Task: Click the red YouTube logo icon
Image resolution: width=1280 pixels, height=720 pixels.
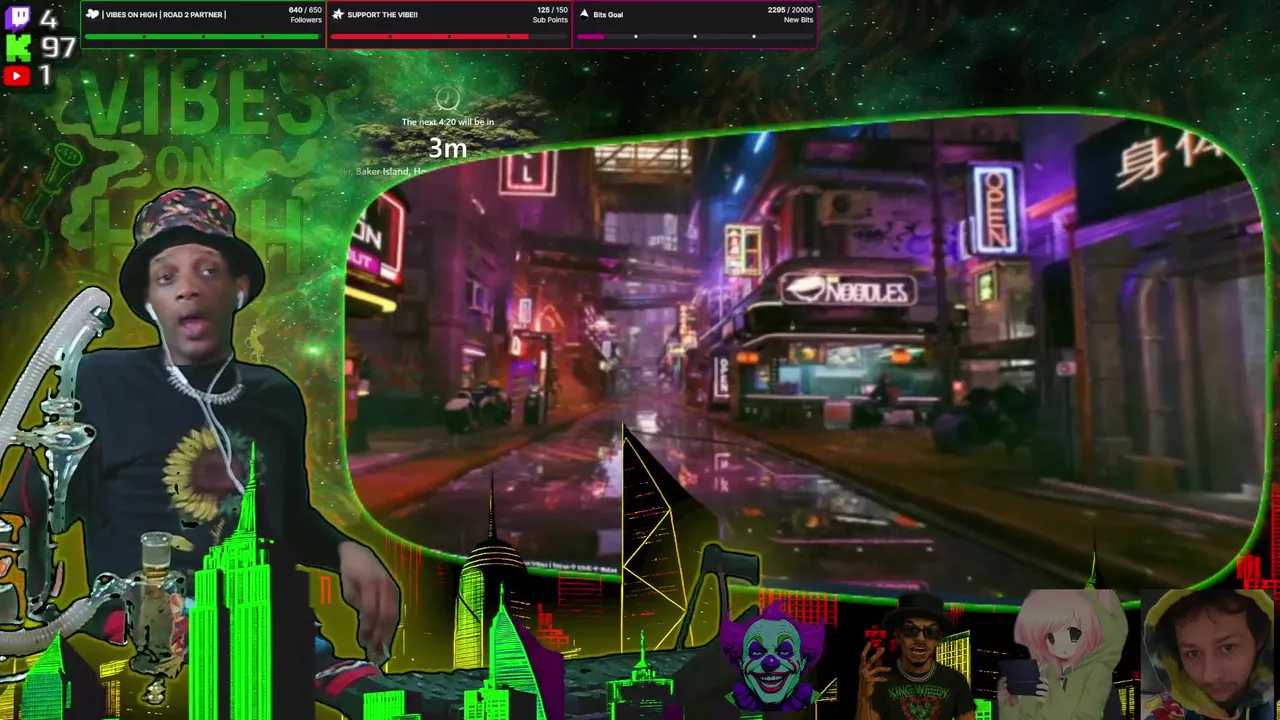Action: pos(16,75)
